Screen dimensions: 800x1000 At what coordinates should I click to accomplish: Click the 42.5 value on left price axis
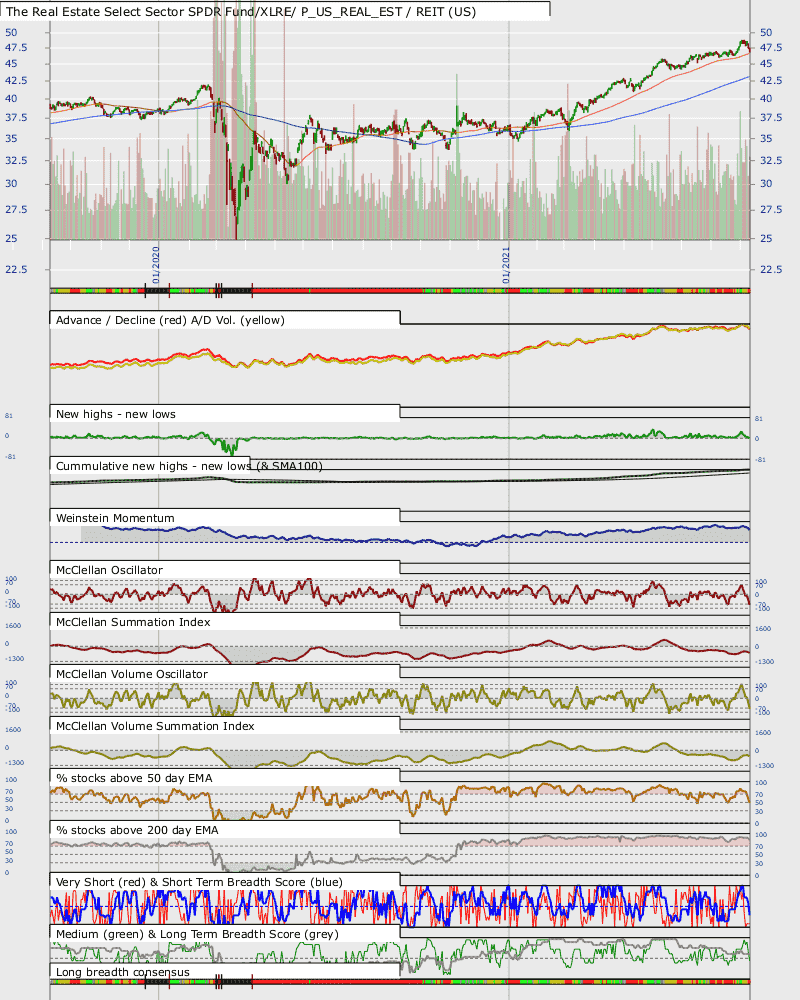(x=17, y=80)
